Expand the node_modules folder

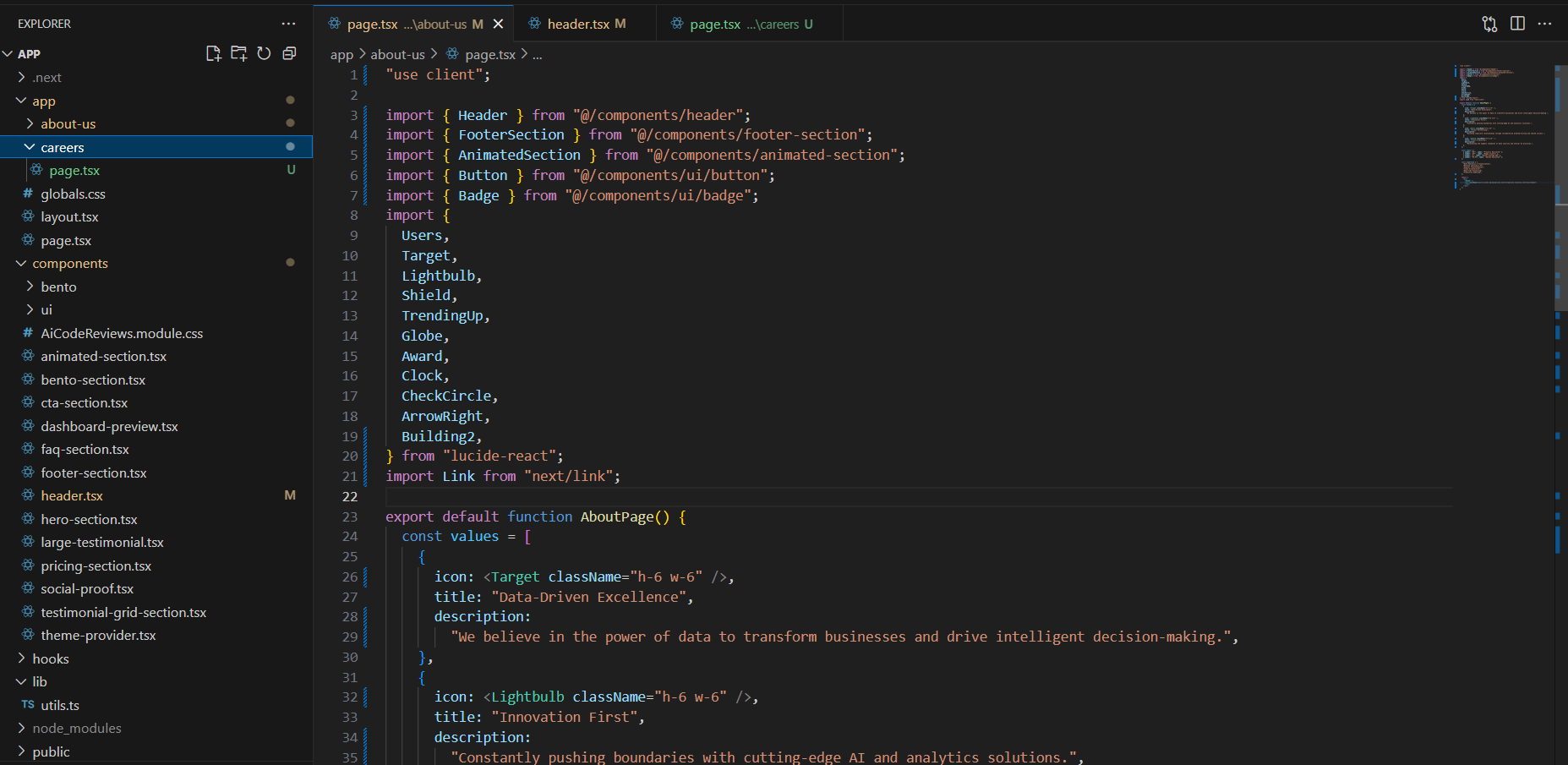tap(76, 728)
